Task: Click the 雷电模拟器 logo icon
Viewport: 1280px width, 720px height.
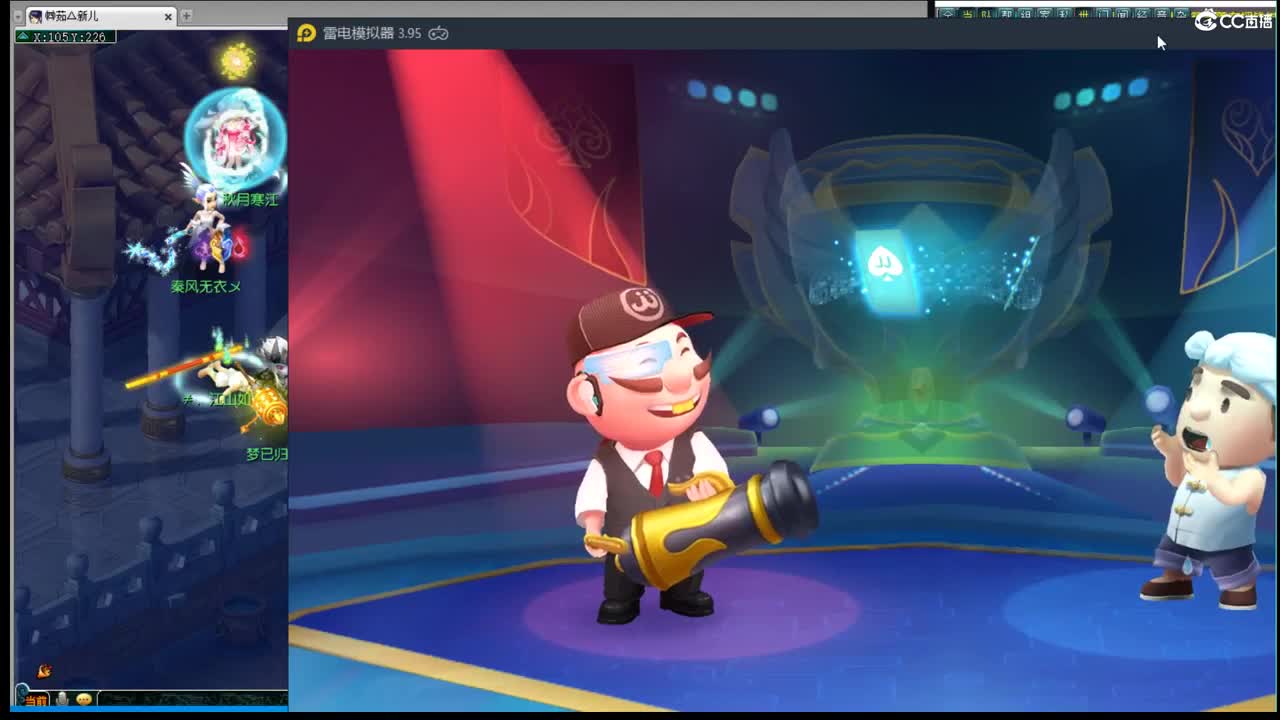Action: [x=306, y=33]
